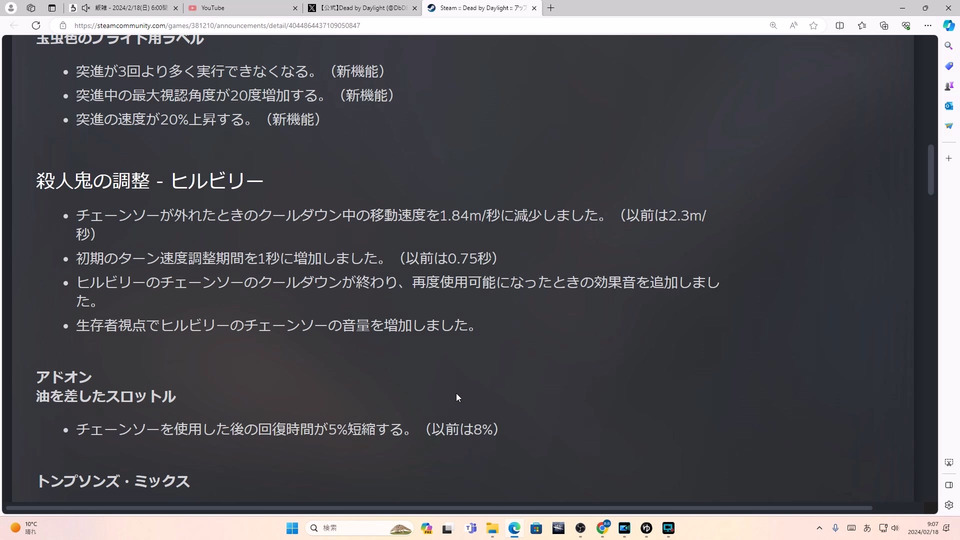This screenshot has height=540, width=960.
Task: Open sidebar Shopping tag icon
Action: (x=949, y=66)
